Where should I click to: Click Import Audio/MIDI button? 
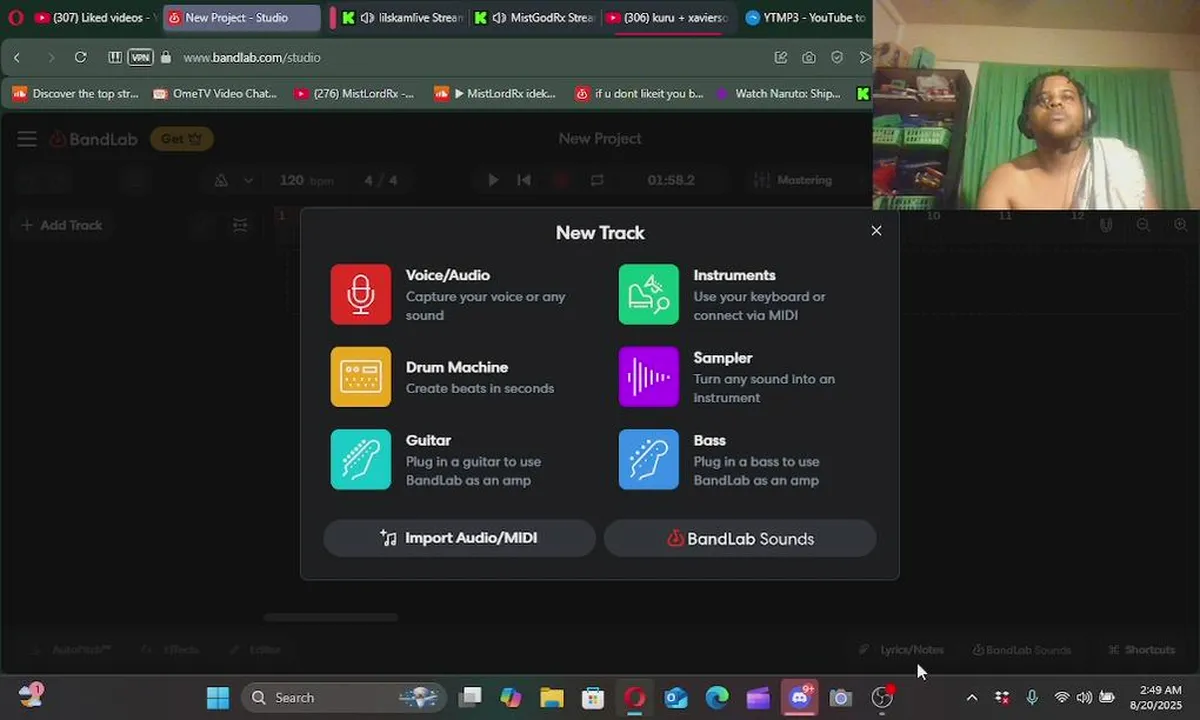click(459, 538)
